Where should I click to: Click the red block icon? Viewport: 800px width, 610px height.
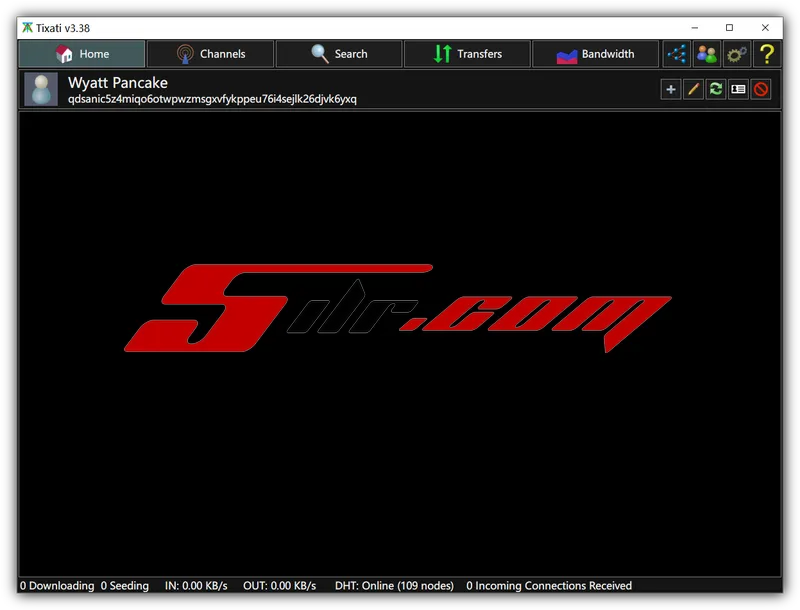pos(761,89)
